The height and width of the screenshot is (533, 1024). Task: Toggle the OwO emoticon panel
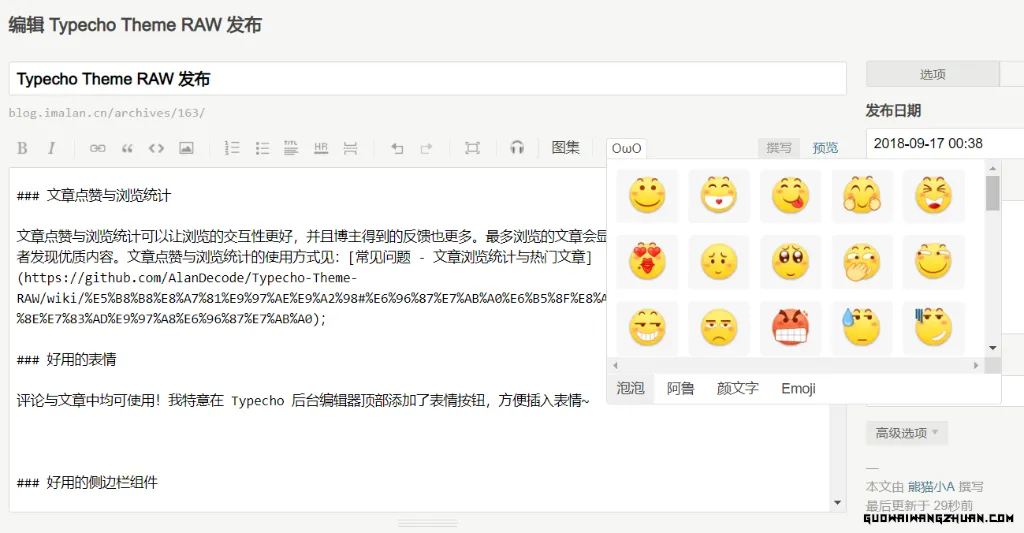coord(626,148)
